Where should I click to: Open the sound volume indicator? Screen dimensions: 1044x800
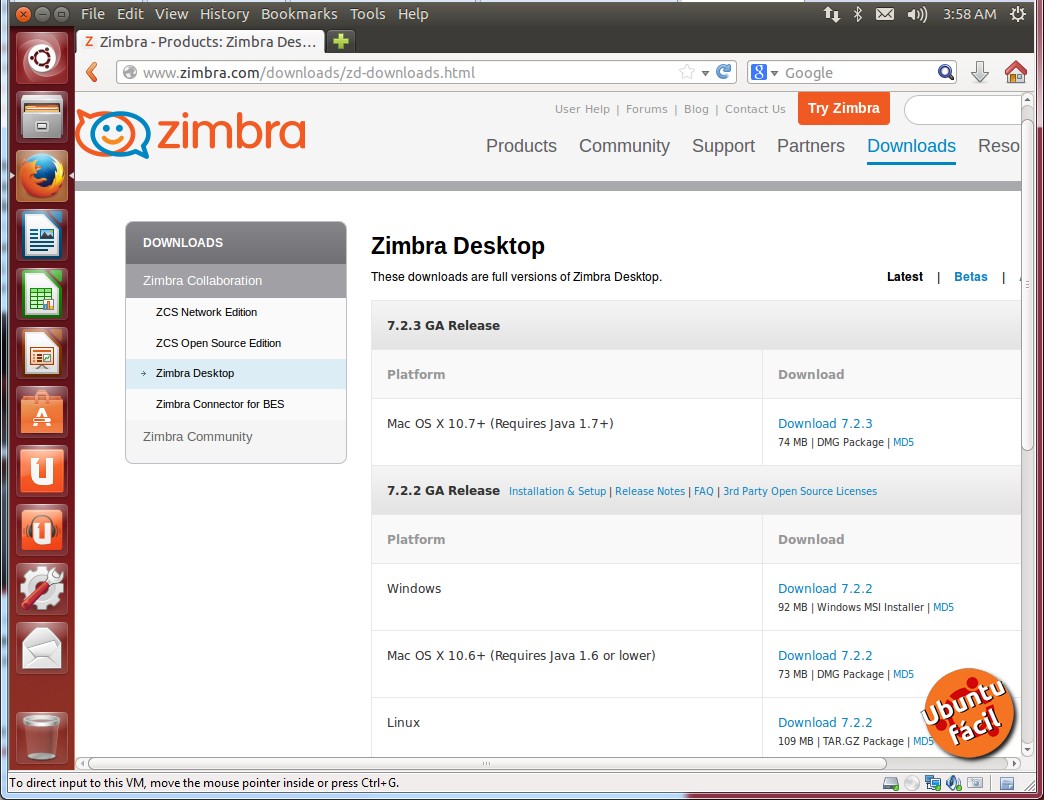917,14
